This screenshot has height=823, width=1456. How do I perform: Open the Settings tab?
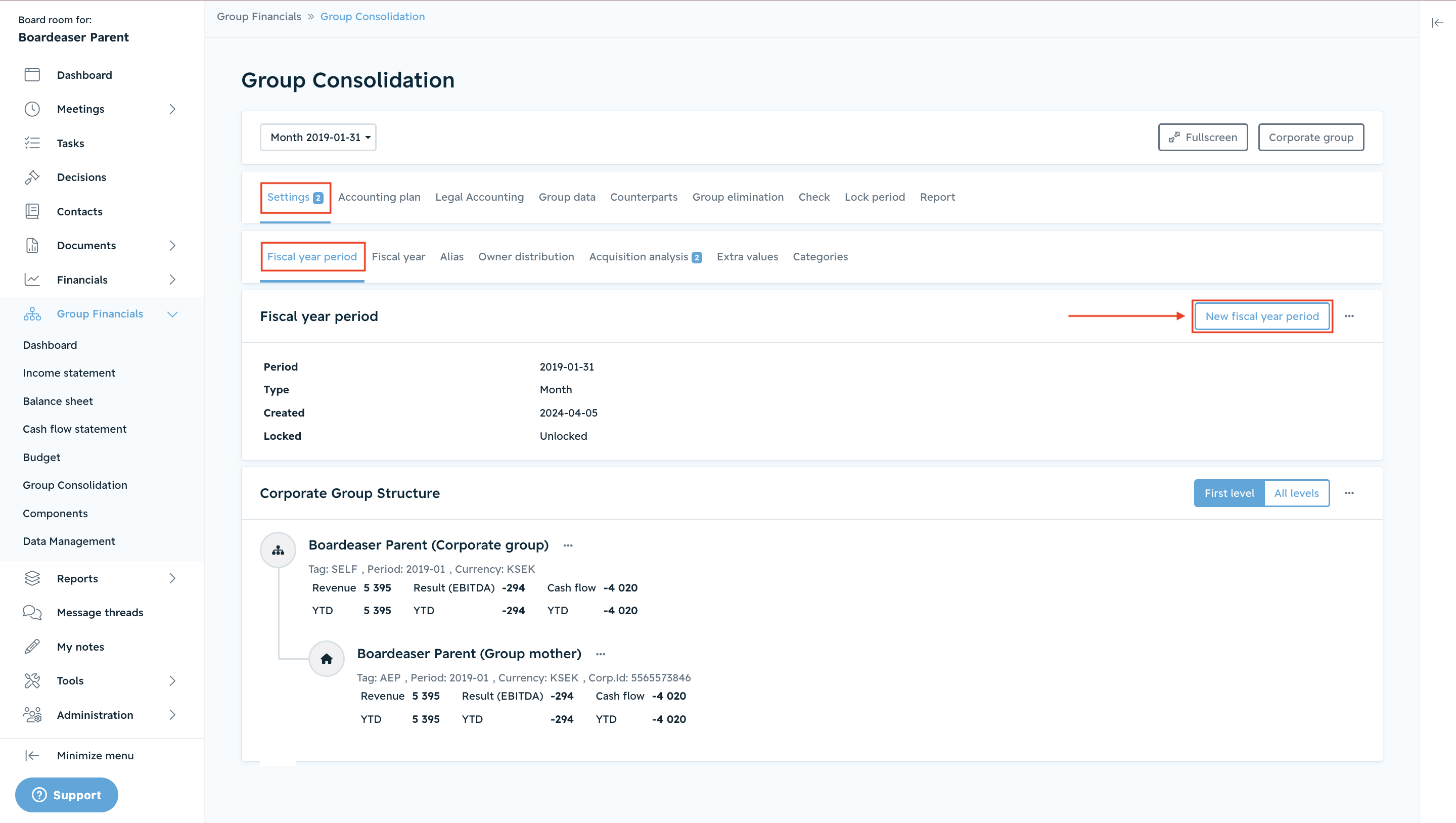295,197
